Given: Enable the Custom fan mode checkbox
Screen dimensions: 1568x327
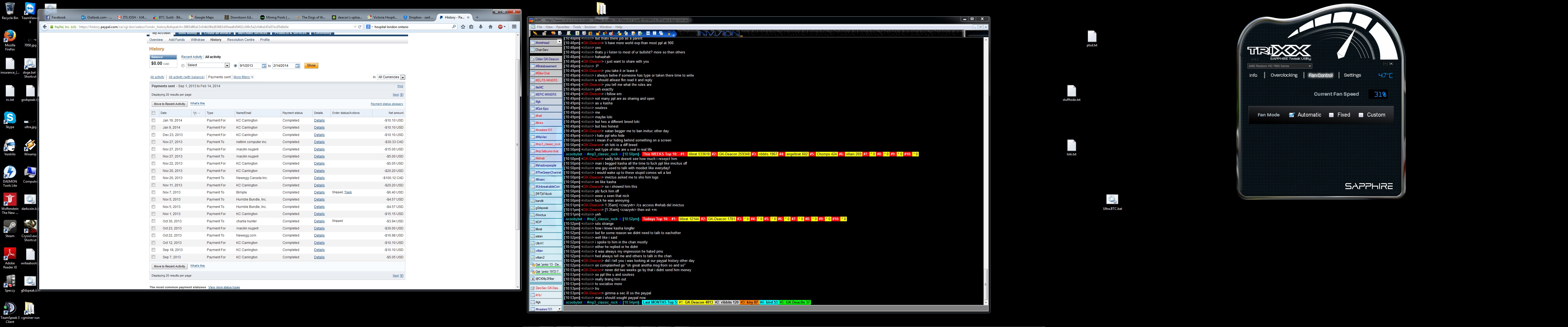Looking at the screenshot, I should (1361, 115).
